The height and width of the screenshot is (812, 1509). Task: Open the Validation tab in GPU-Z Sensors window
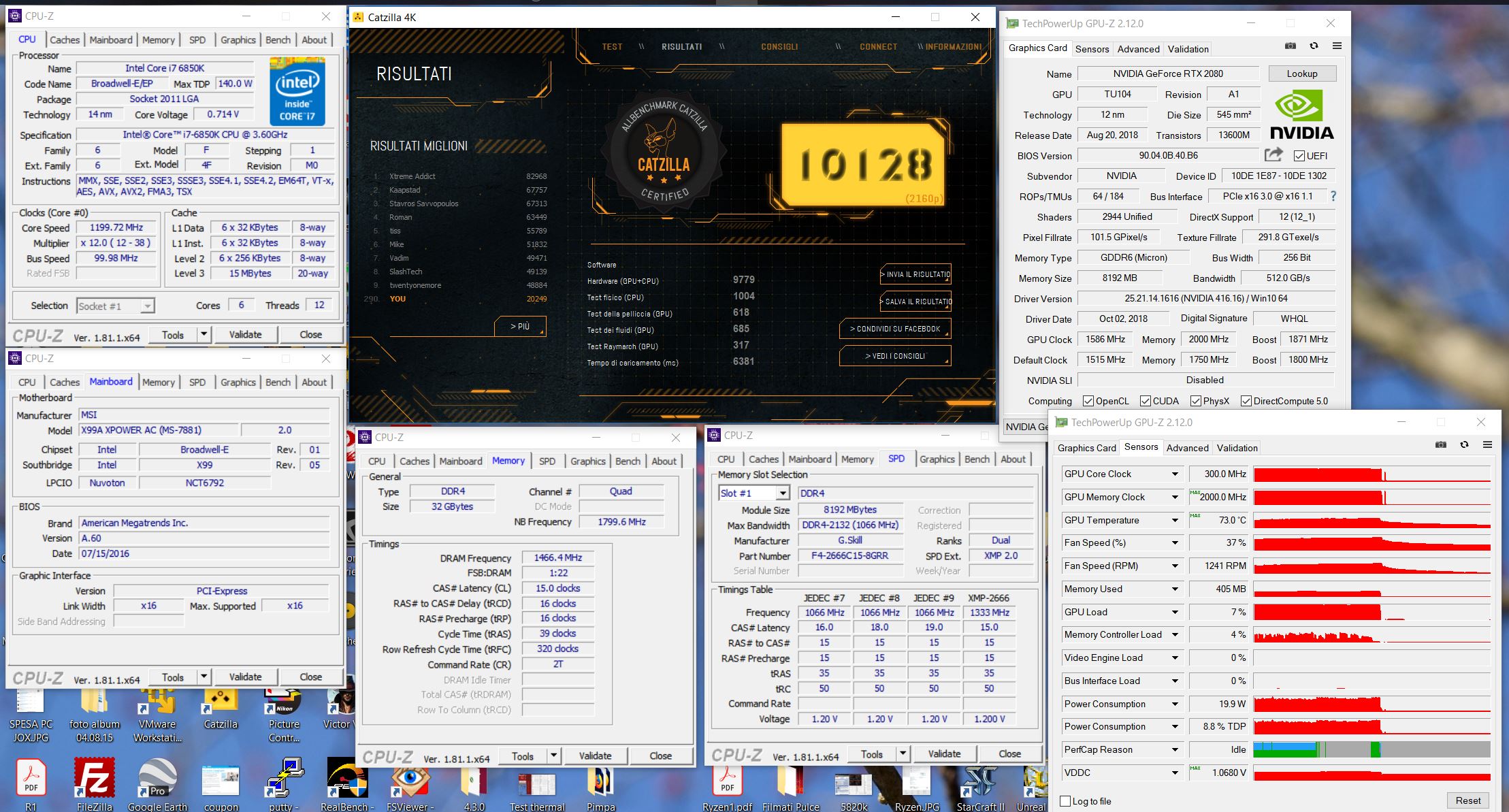pos(1237,447)
